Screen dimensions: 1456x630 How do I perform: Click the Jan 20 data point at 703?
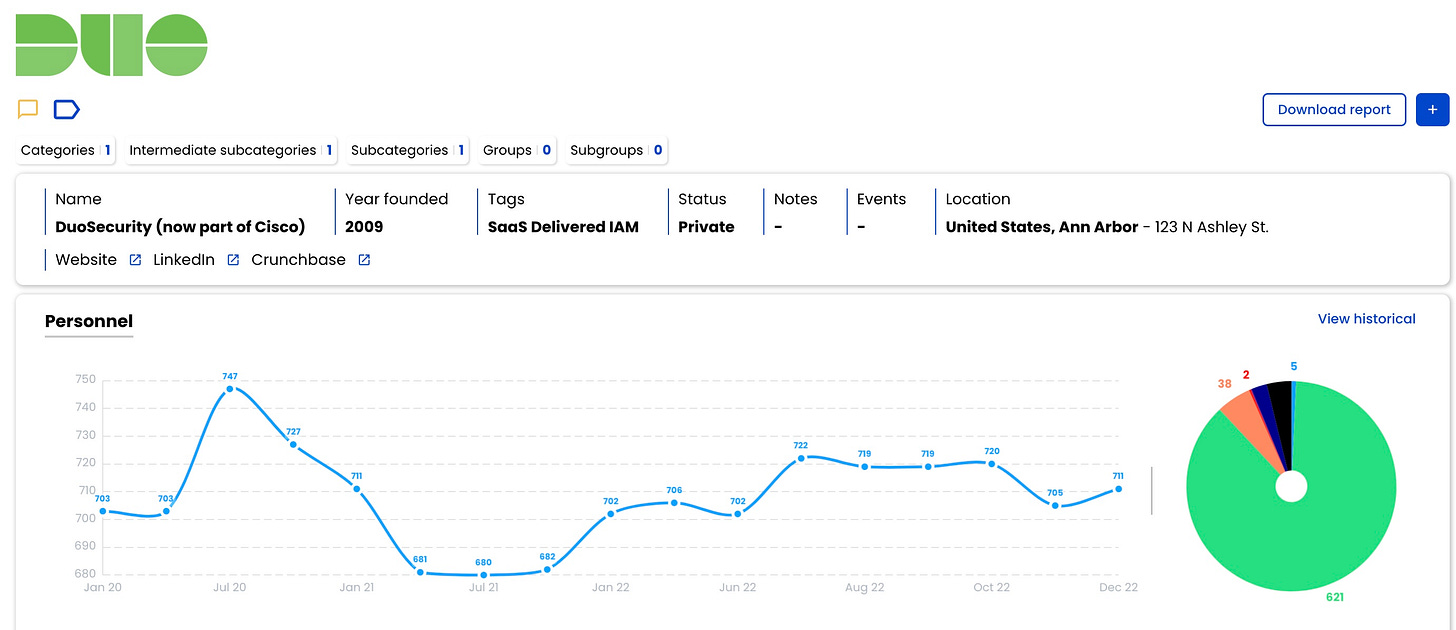tap(103, 511)
